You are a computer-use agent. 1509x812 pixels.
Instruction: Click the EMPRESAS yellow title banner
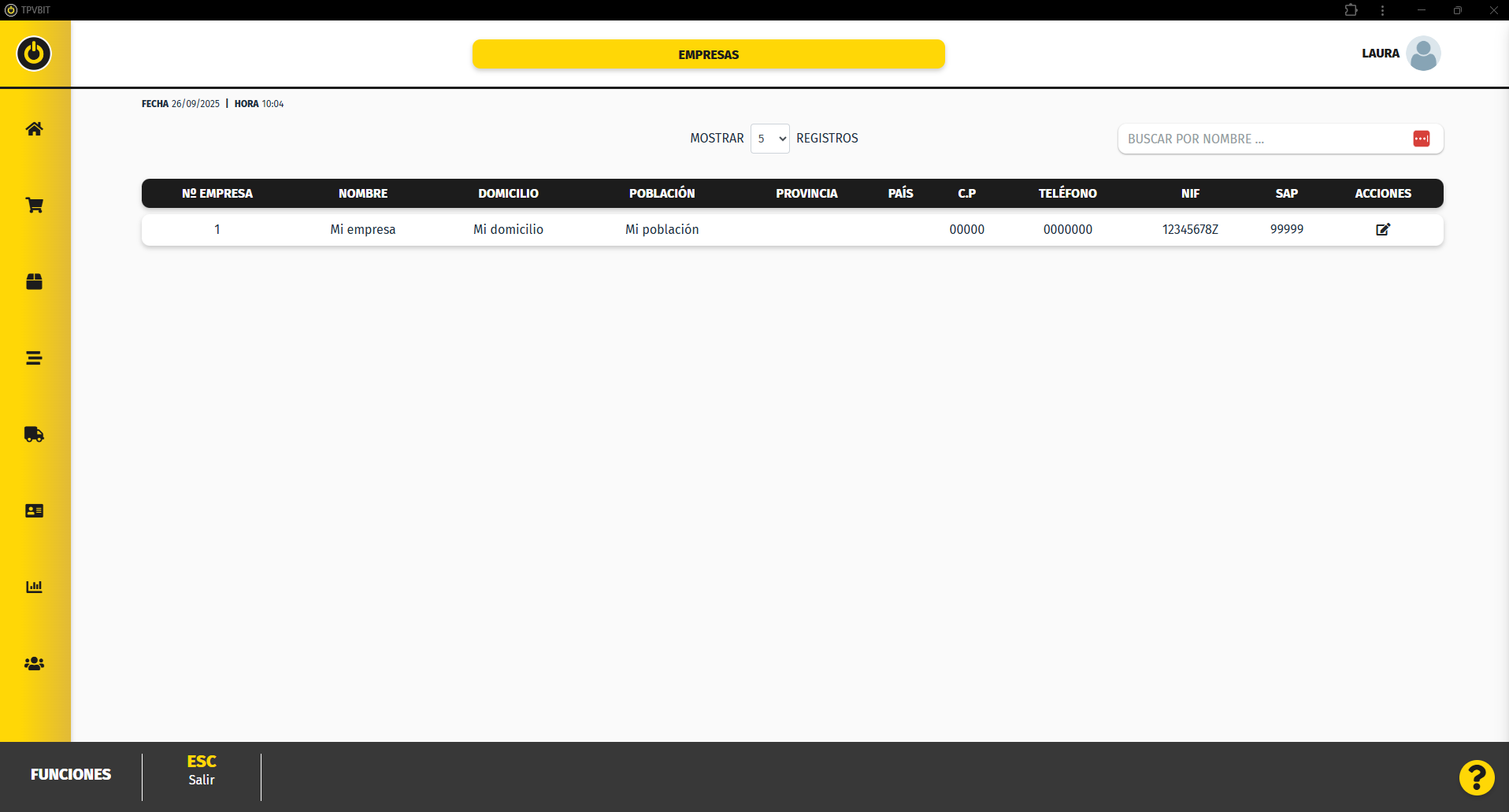(x=708, y=54)
